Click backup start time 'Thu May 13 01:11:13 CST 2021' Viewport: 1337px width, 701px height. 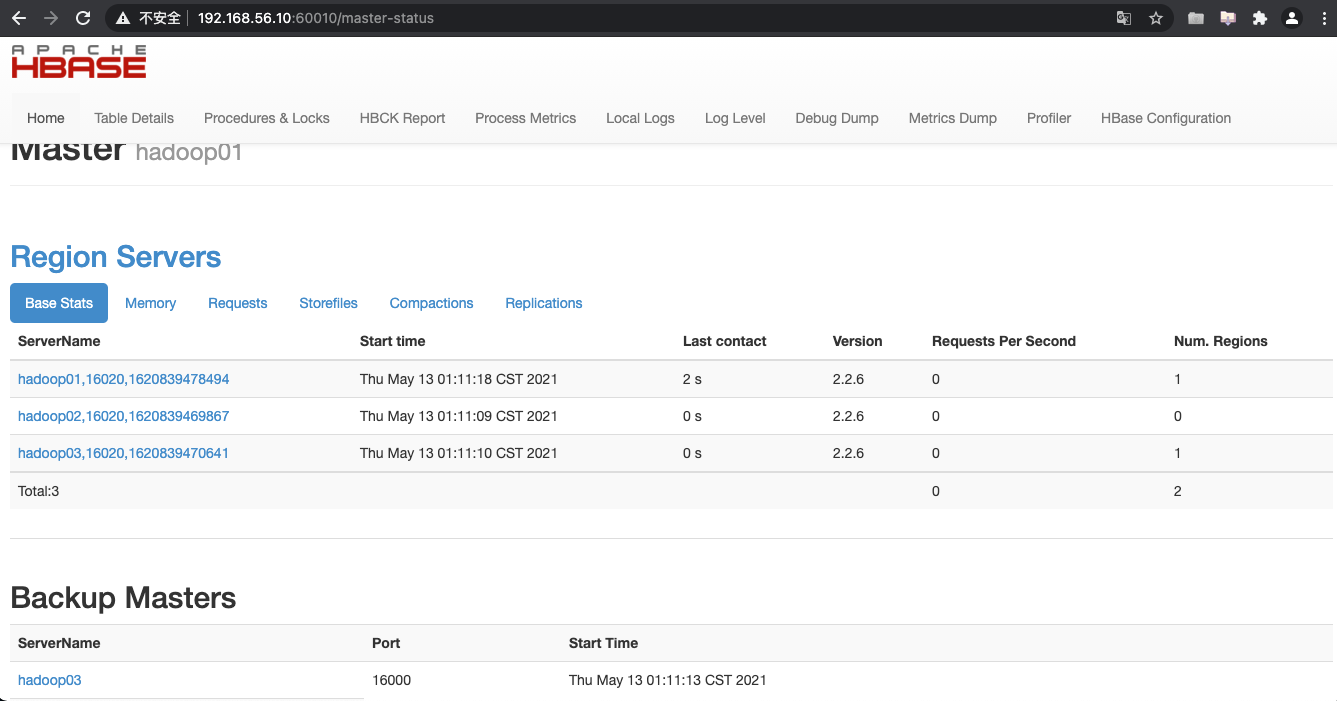coord(668,680)
